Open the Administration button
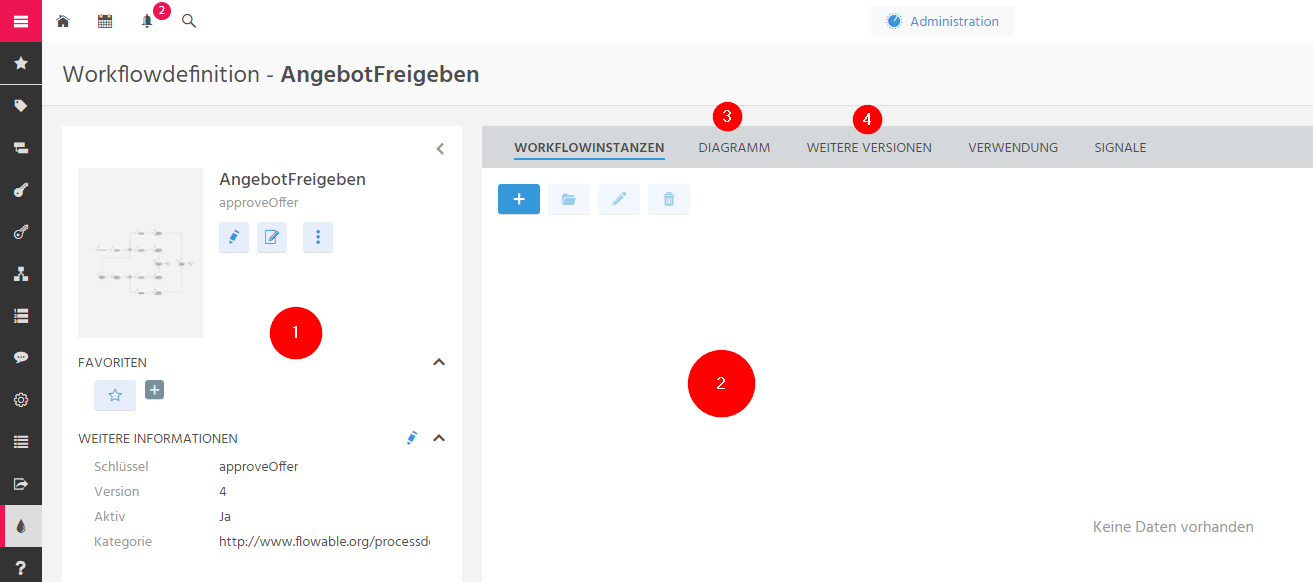The height and width of the screenshot is (582, 1313). click(942, 21)
